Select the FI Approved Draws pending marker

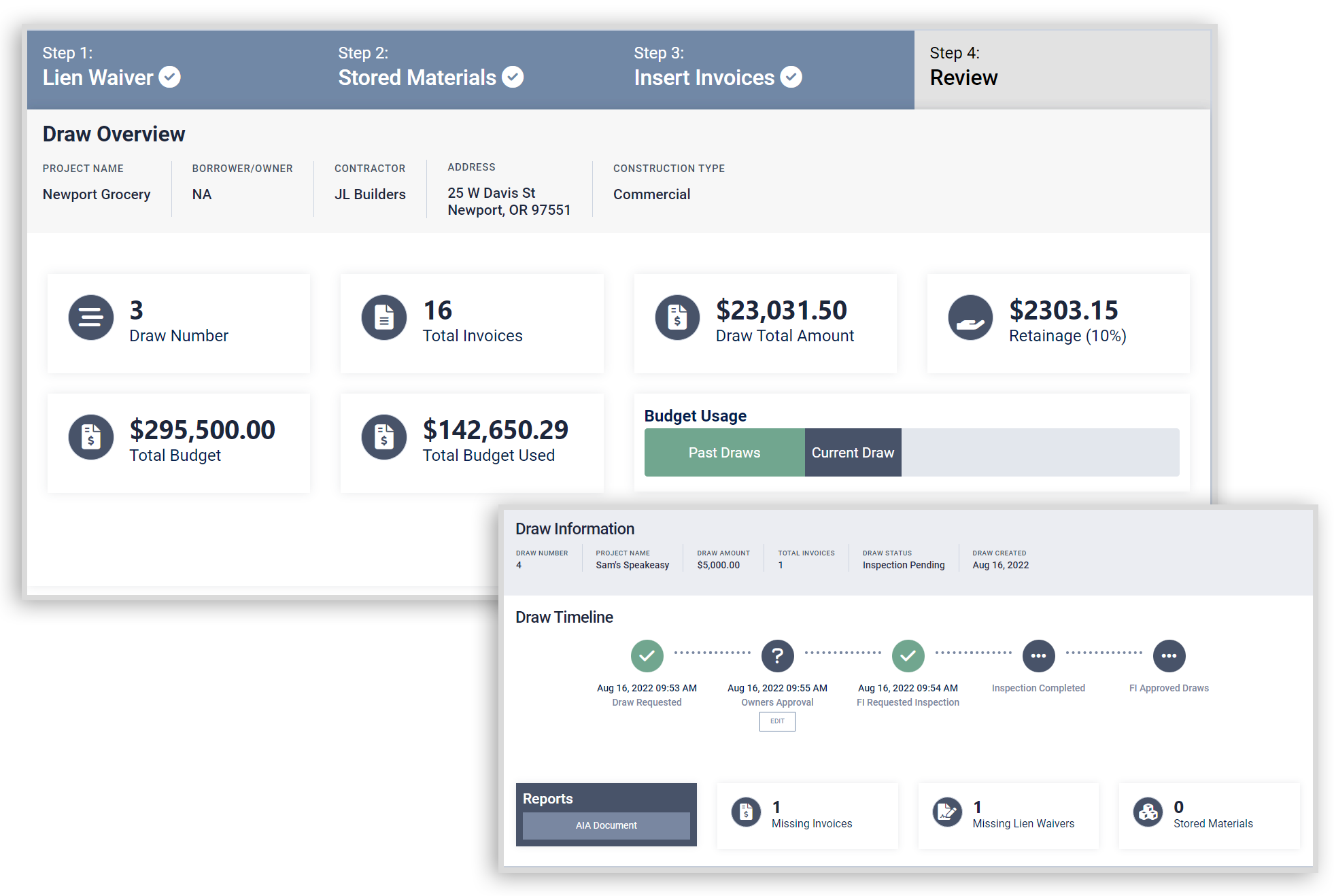click(1169, 656)
